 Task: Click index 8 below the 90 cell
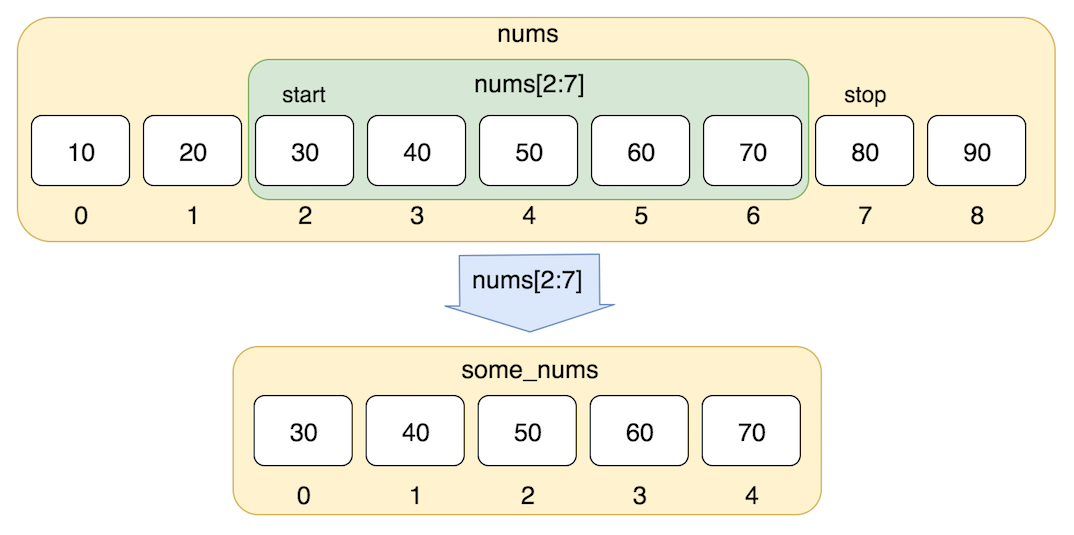point(977,216)
